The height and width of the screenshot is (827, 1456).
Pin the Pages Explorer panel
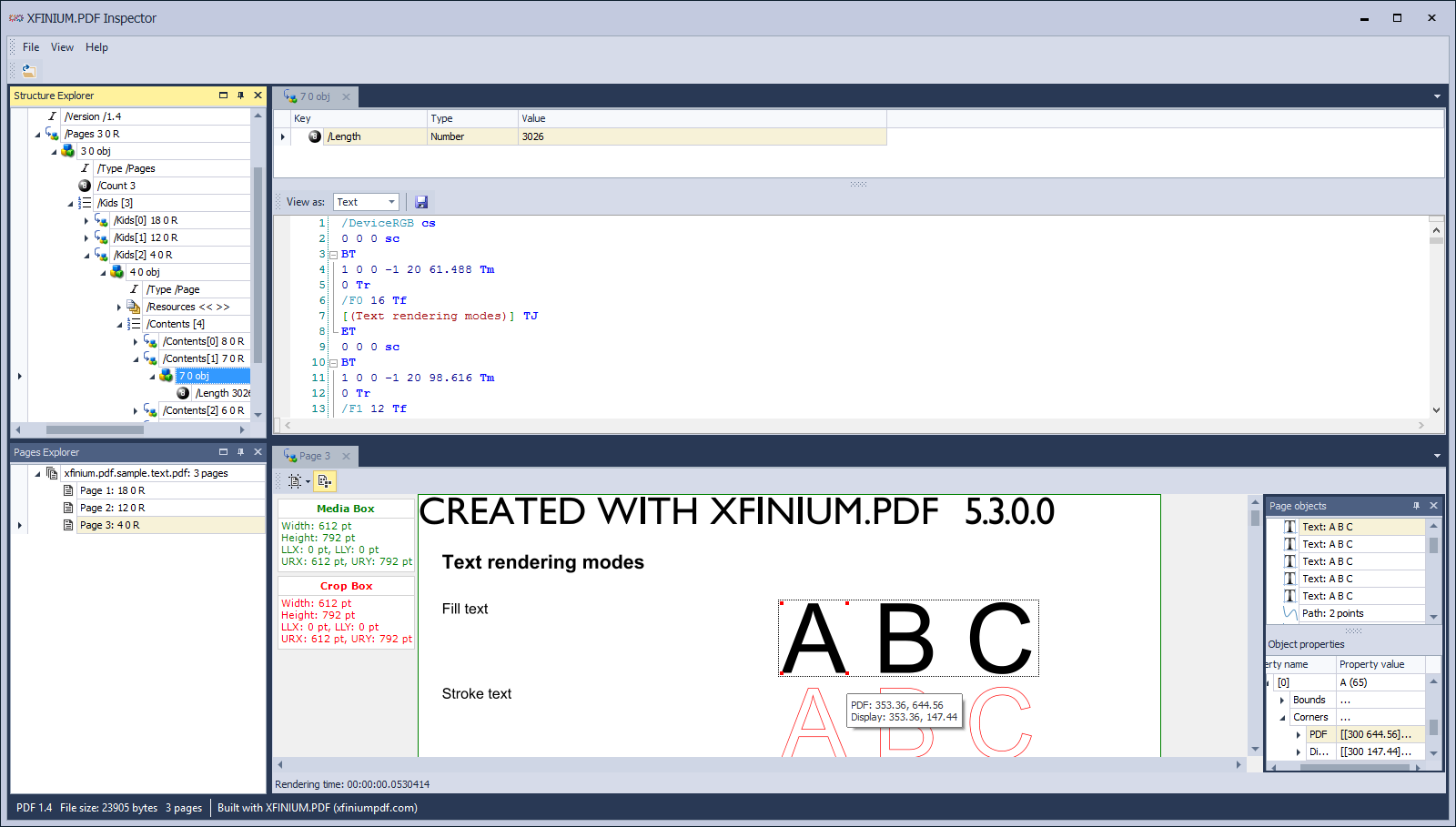[240, 452]
